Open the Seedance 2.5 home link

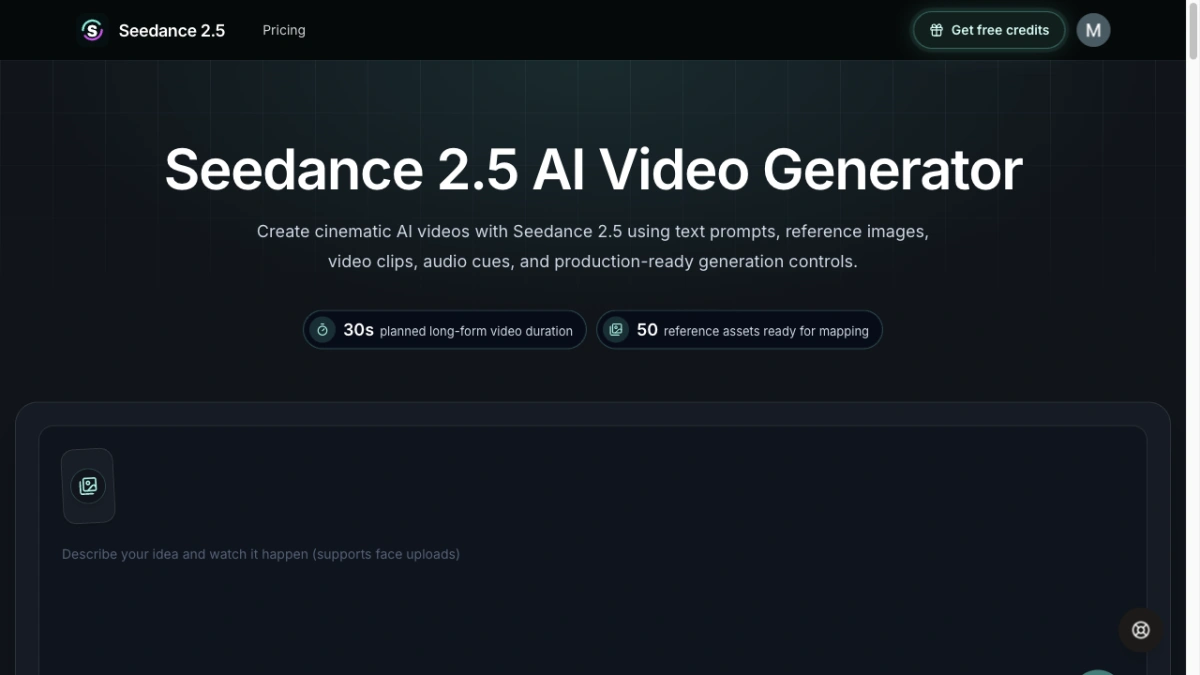coord(153,30)
